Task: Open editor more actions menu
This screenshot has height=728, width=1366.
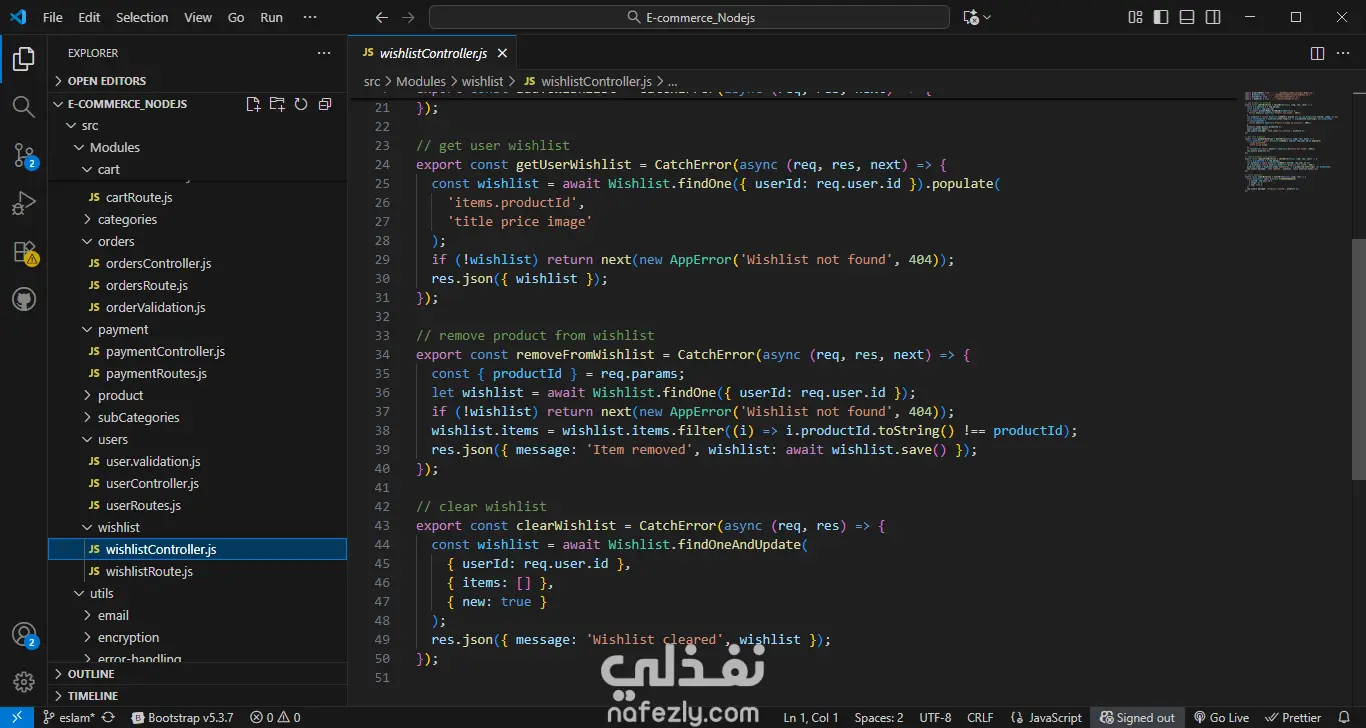Action: [x=1344, y=53]
